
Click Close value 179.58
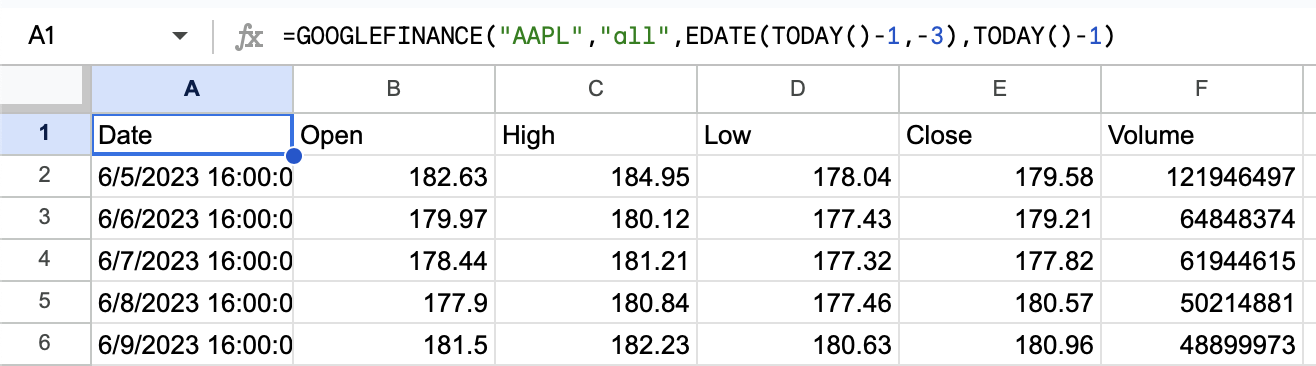coord(1000,177)
